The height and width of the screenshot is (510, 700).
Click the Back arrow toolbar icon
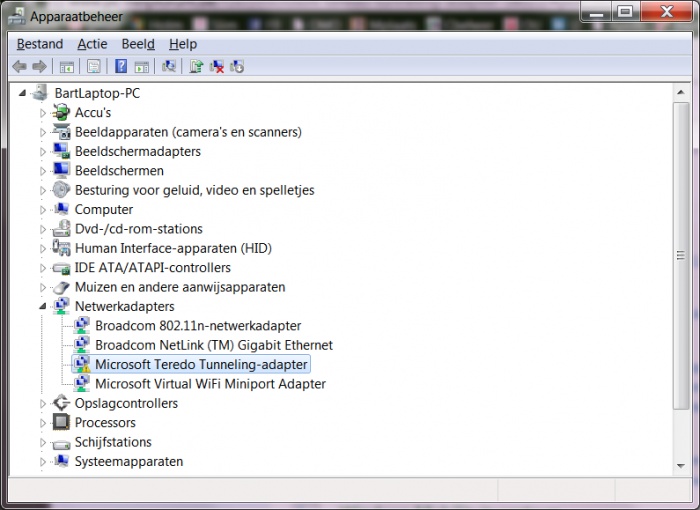click(x=19, y=67)
